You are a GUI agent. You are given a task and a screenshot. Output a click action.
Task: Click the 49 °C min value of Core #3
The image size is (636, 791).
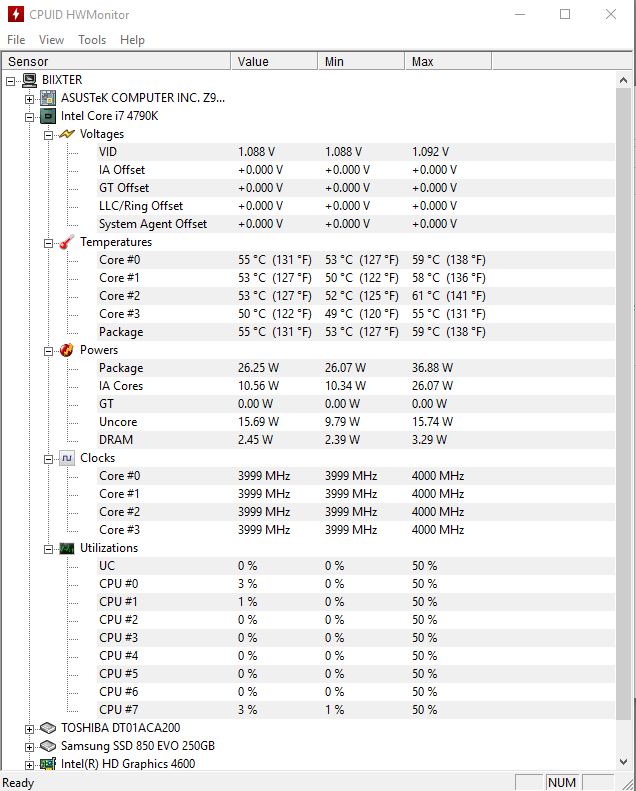tap(361, 314)
